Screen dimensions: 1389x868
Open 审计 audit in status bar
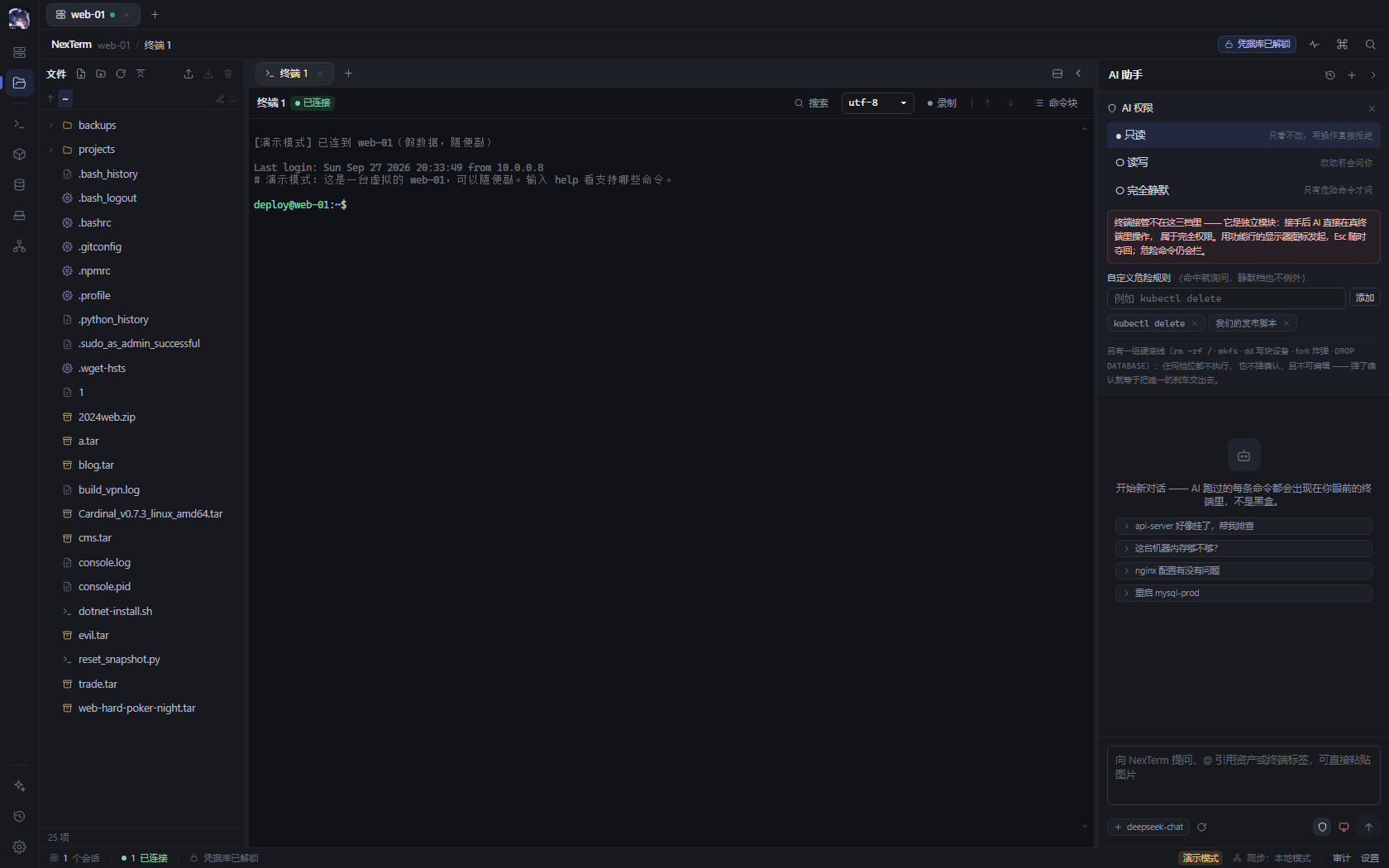click(x=1341, y=858)
